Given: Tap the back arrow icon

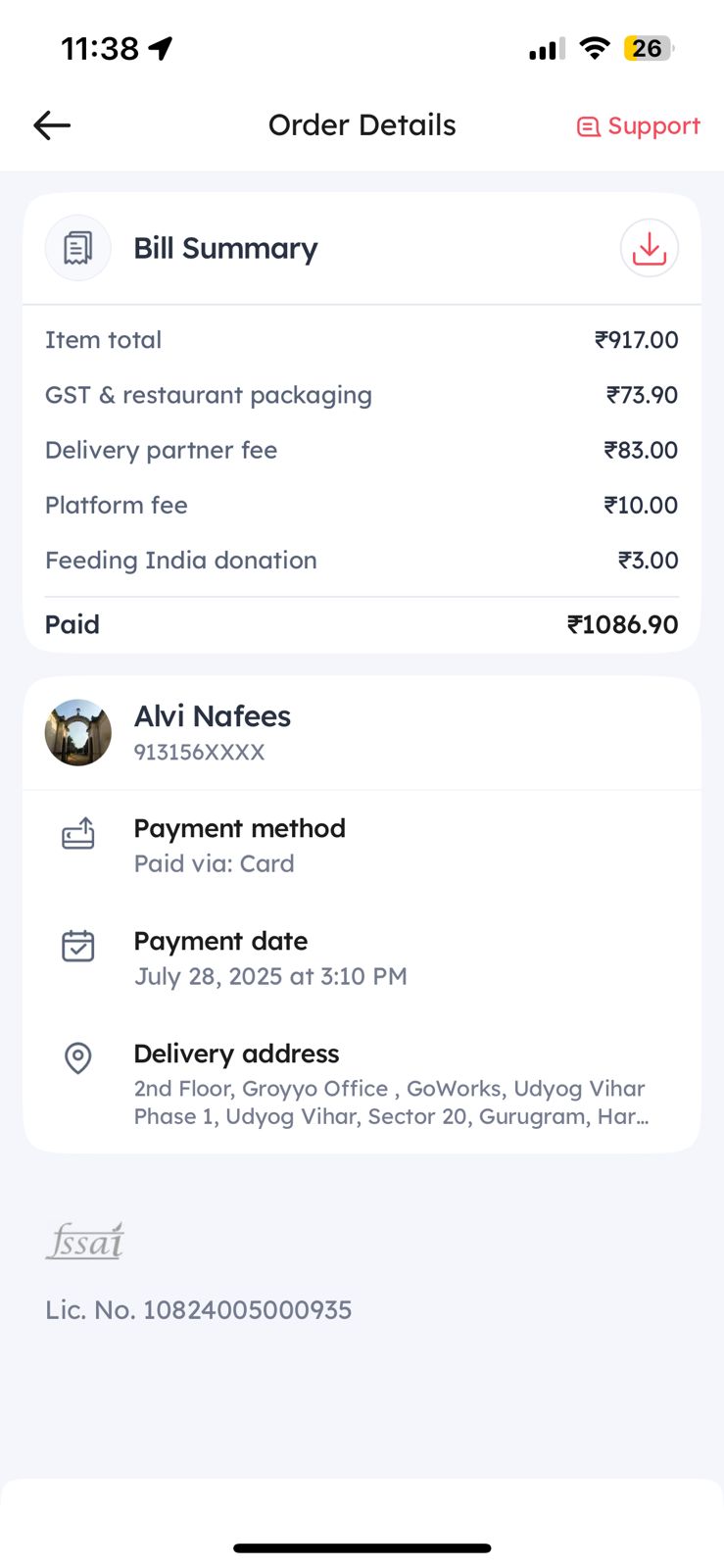Looking at the screenshot, I should coord(52,125).
